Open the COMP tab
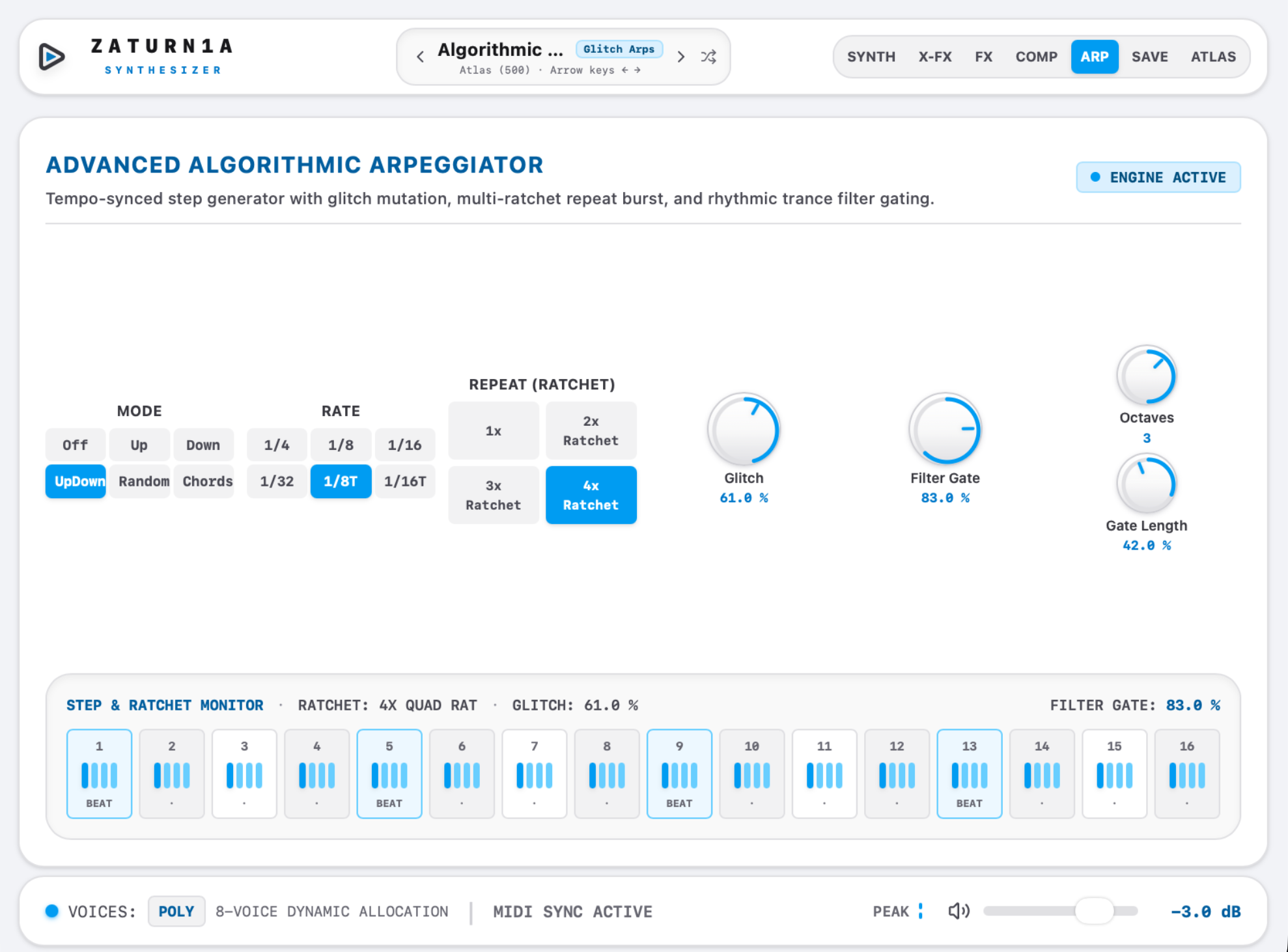1288x952 pixels. pos(1036,57)
